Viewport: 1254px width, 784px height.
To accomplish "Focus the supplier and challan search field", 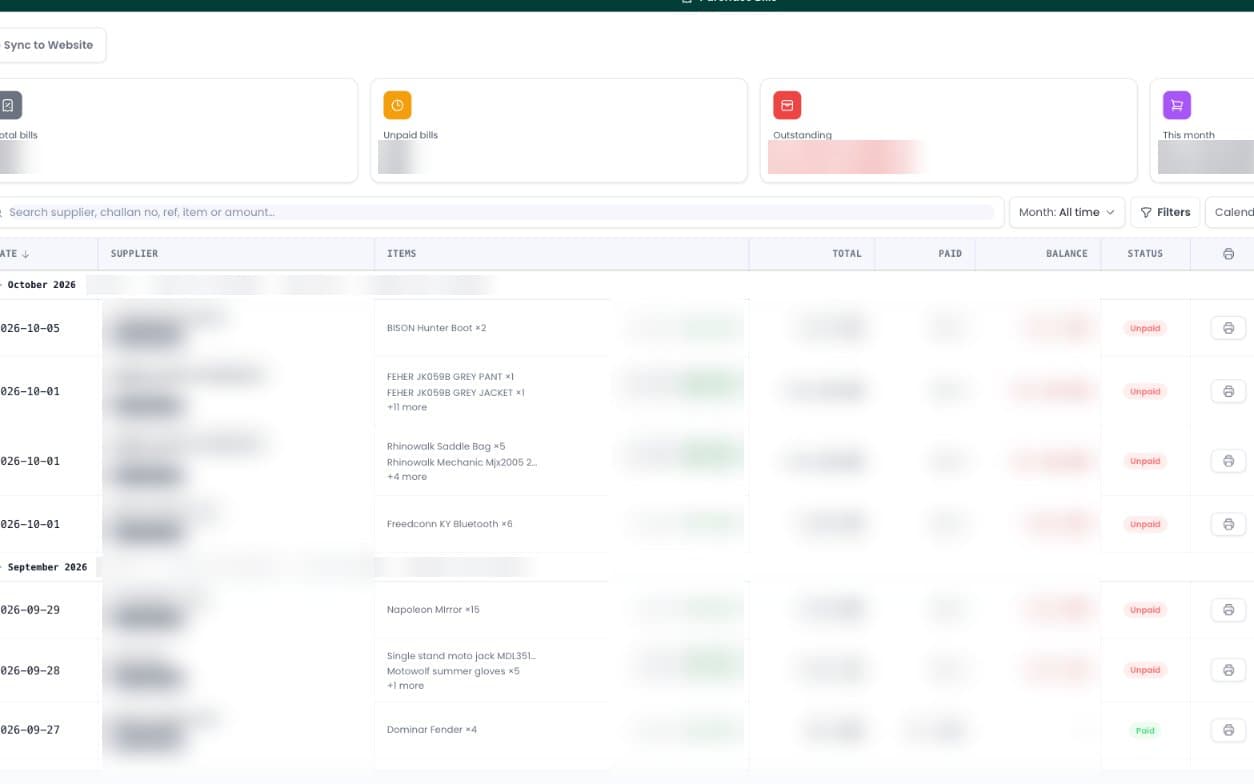I will [500, 212].
